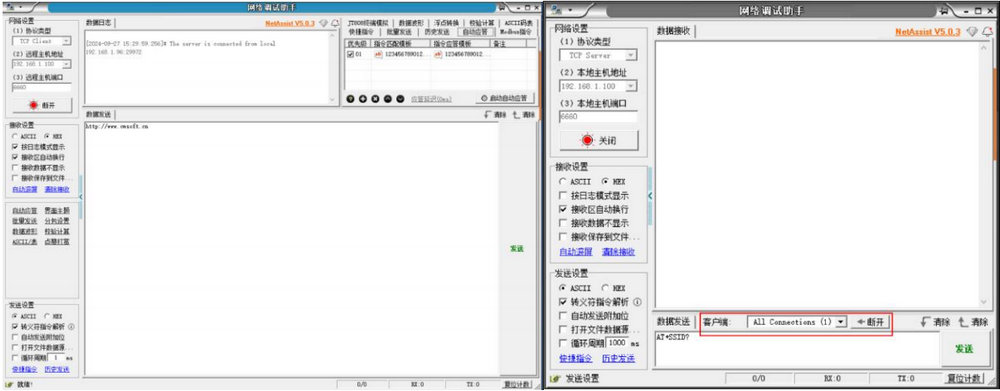The width and height of the screenshot is (1000, 391).
Task: Toggle 接收保存到文件 checkbox in TCP Server window
Action: click(562, 237)
